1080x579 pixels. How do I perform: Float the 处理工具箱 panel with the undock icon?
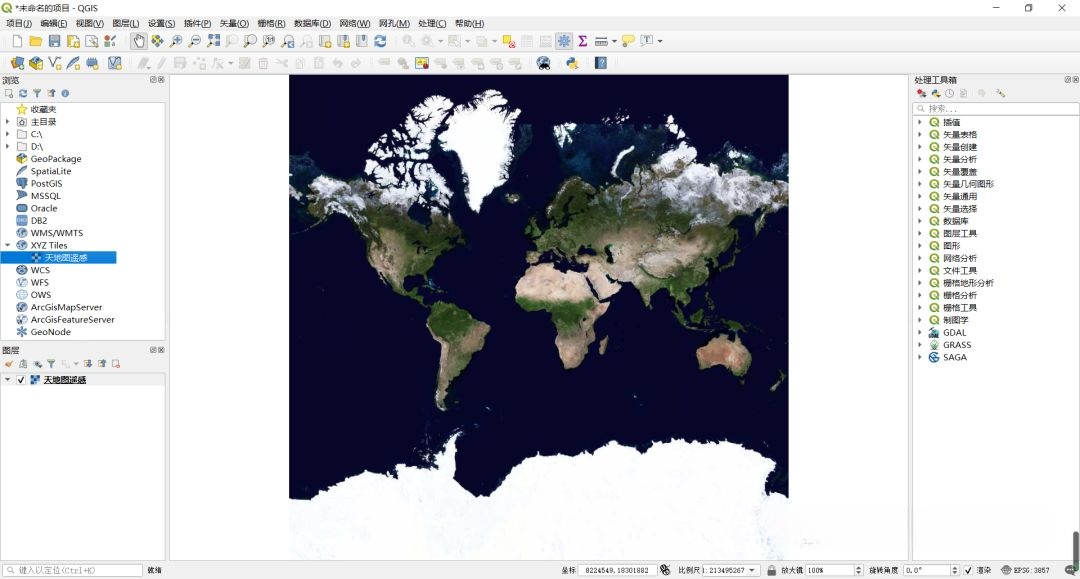(1068, 80)
